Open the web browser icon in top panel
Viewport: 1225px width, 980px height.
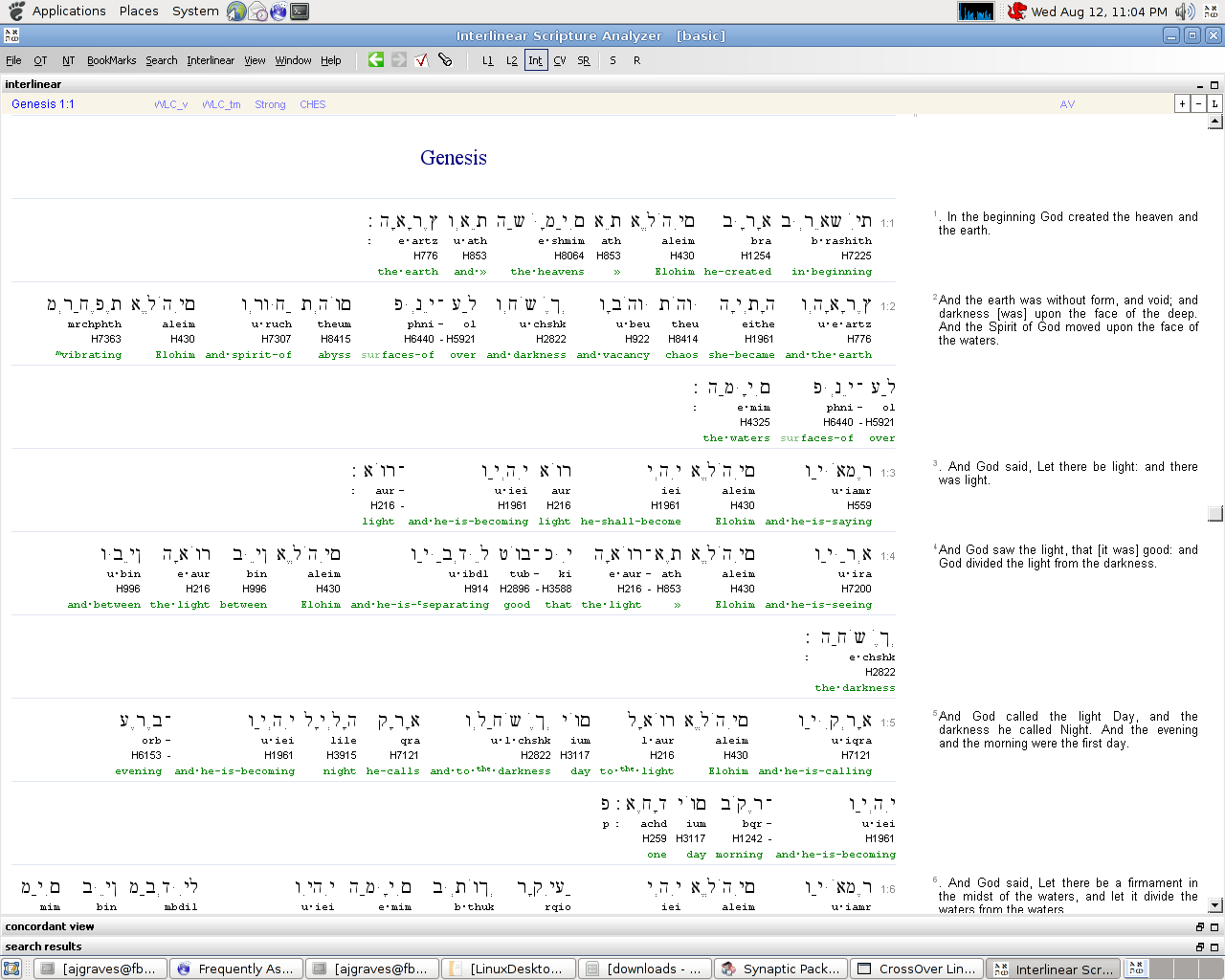pos(236,11)
